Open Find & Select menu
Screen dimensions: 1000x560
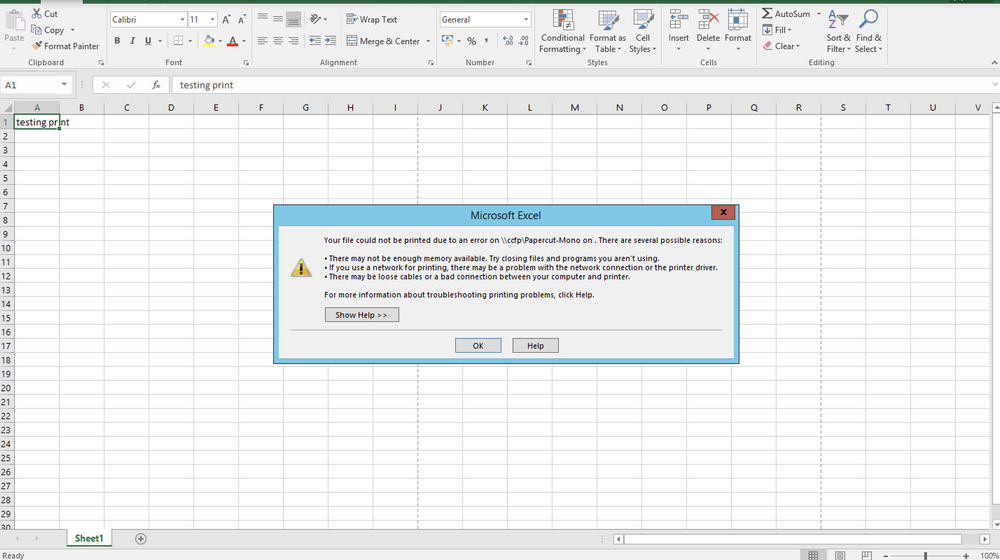click(869, 31)
